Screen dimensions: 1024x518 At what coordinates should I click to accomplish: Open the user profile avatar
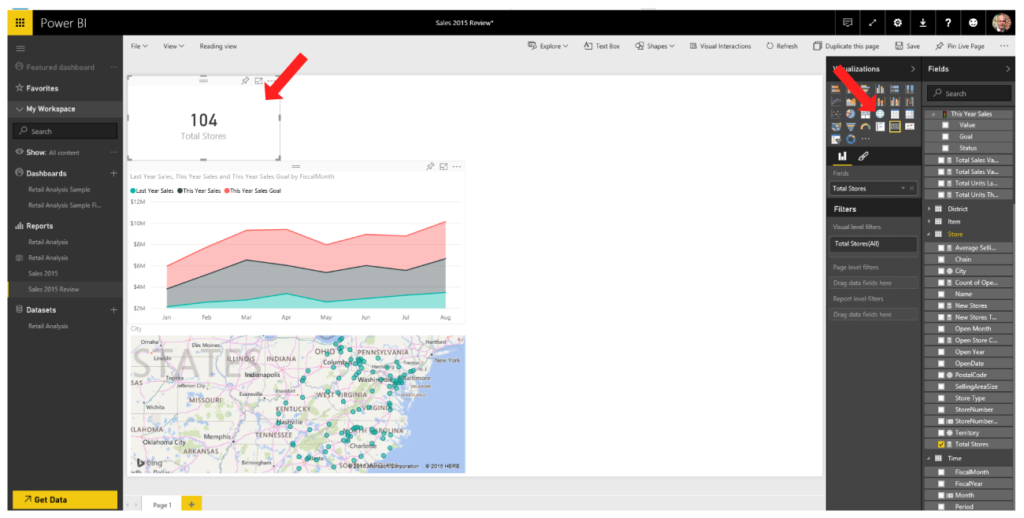coord(1001,23)
